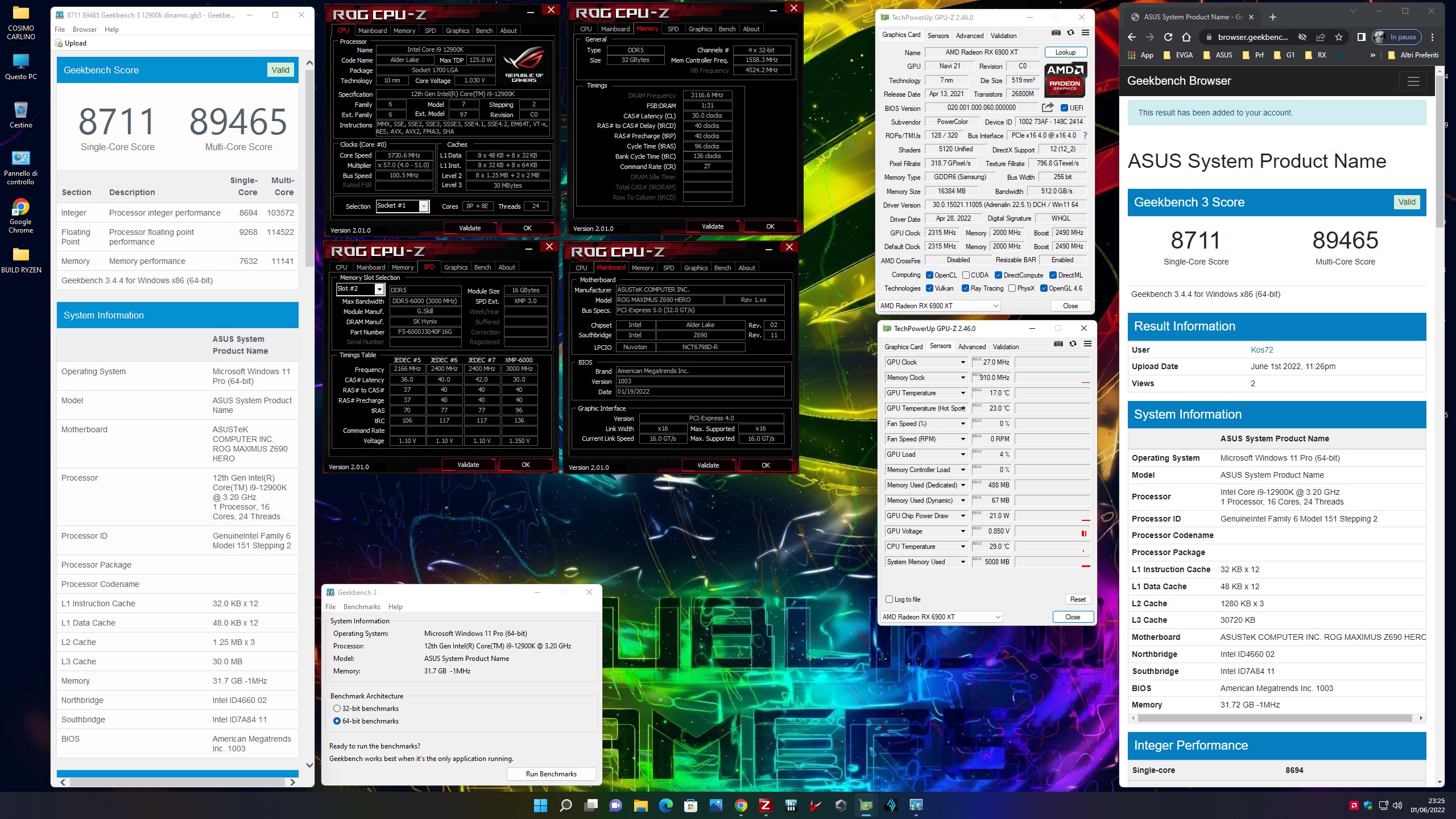Open the hamburger menu in the GPU-Z Sensors window

[x=1087, y=344]
